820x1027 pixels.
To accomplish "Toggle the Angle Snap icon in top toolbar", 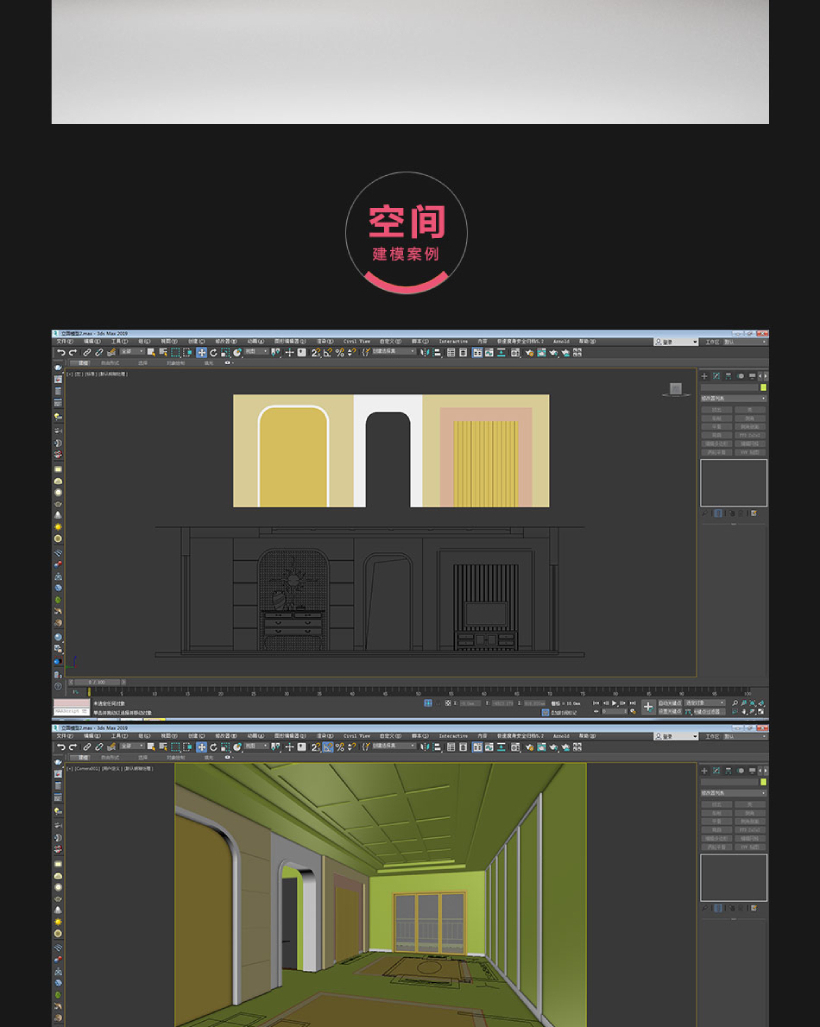I will click(327, 353).
